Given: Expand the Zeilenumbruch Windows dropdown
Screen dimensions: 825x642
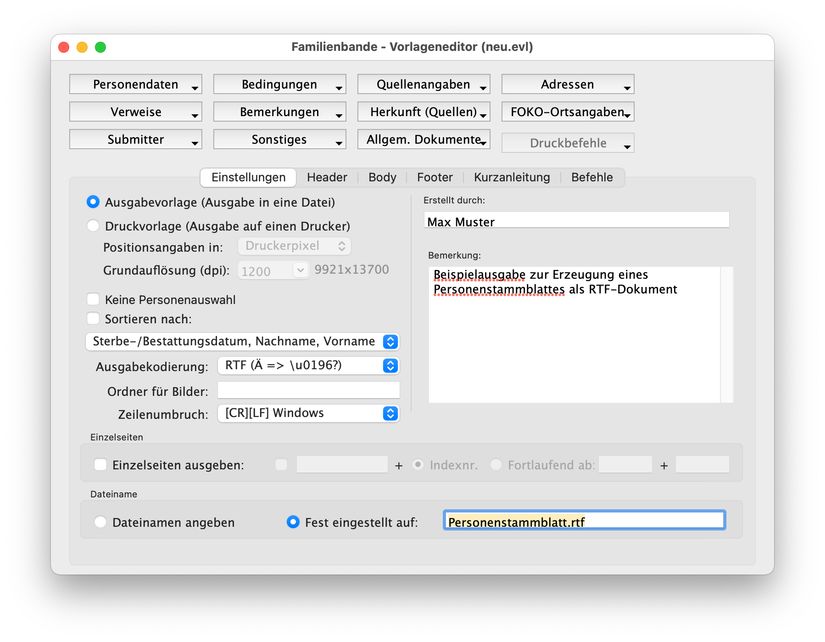Looking at the screenshot, I should coord(308,413).
